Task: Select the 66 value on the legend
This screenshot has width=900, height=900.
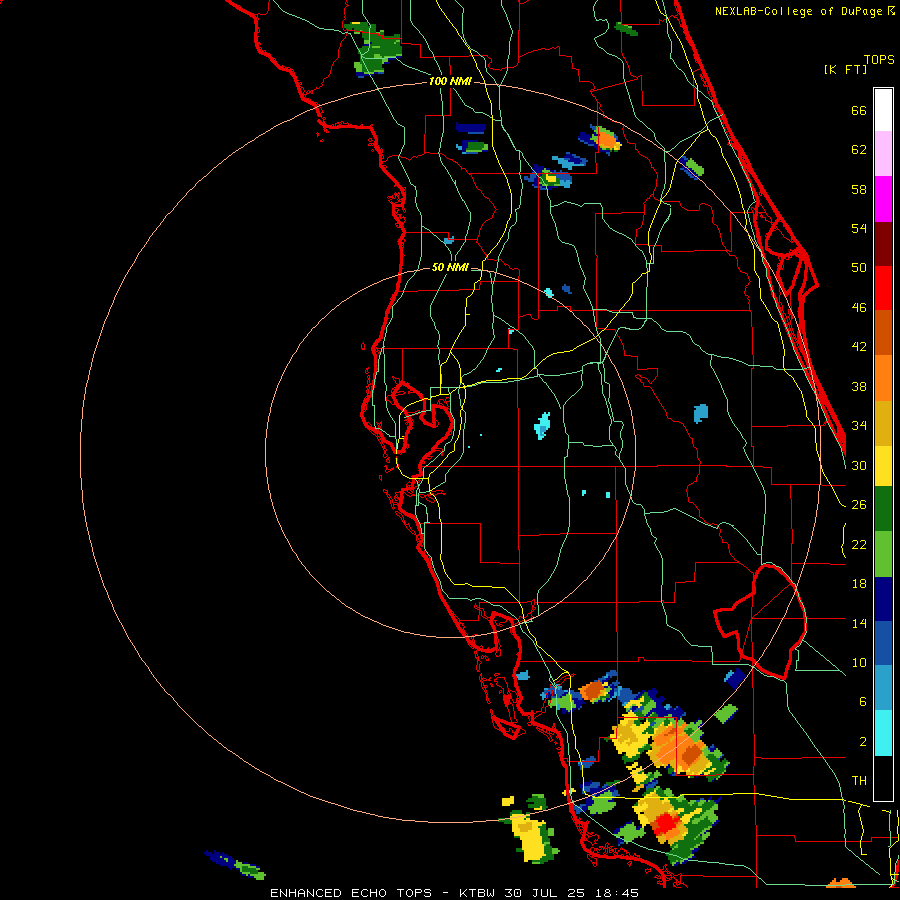Action: click(x=859, y=110)
